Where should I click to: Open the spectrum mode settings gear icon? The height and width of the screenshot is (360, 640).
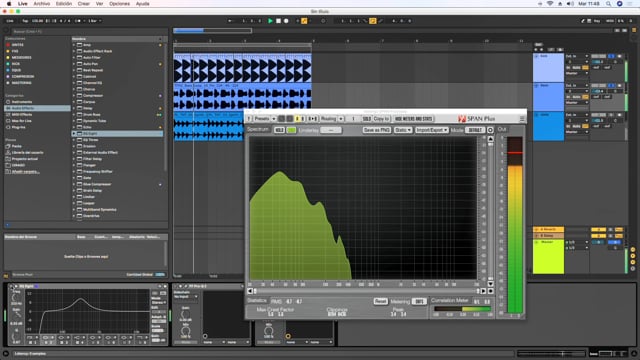click(490, 130)
